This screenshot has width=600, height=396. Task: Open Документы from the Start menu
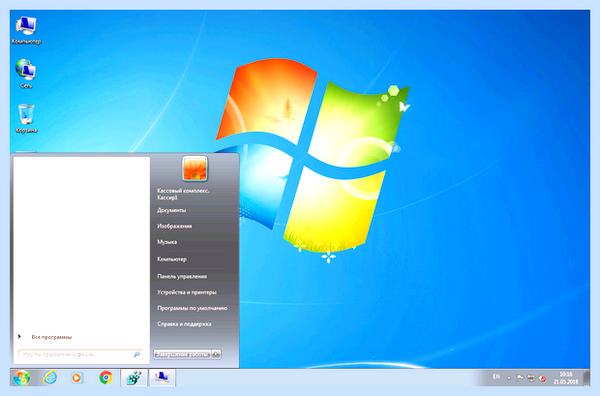point(171,210)
